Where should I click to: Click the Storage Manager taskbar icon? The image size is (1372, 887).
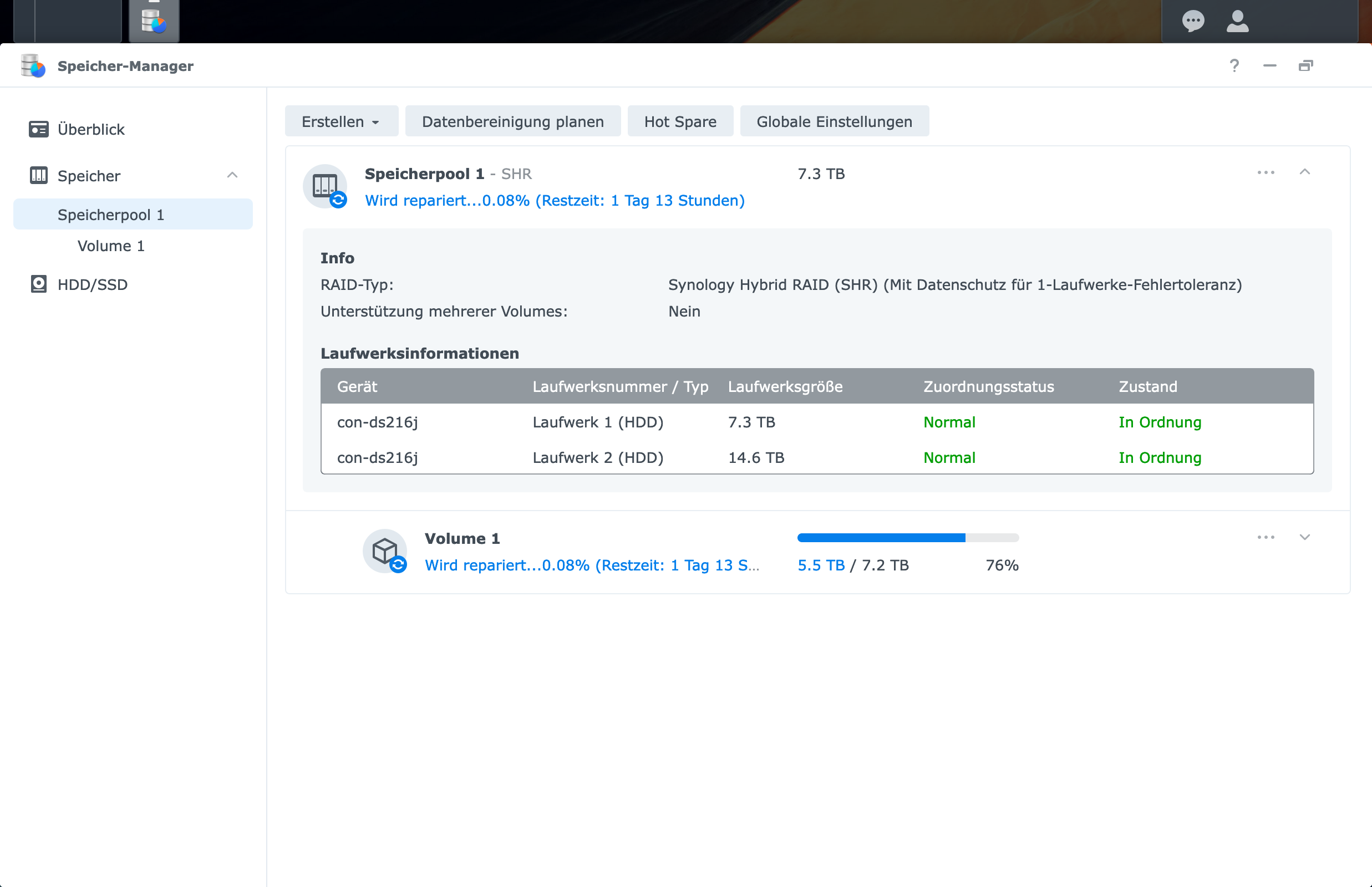coord(154,21)
